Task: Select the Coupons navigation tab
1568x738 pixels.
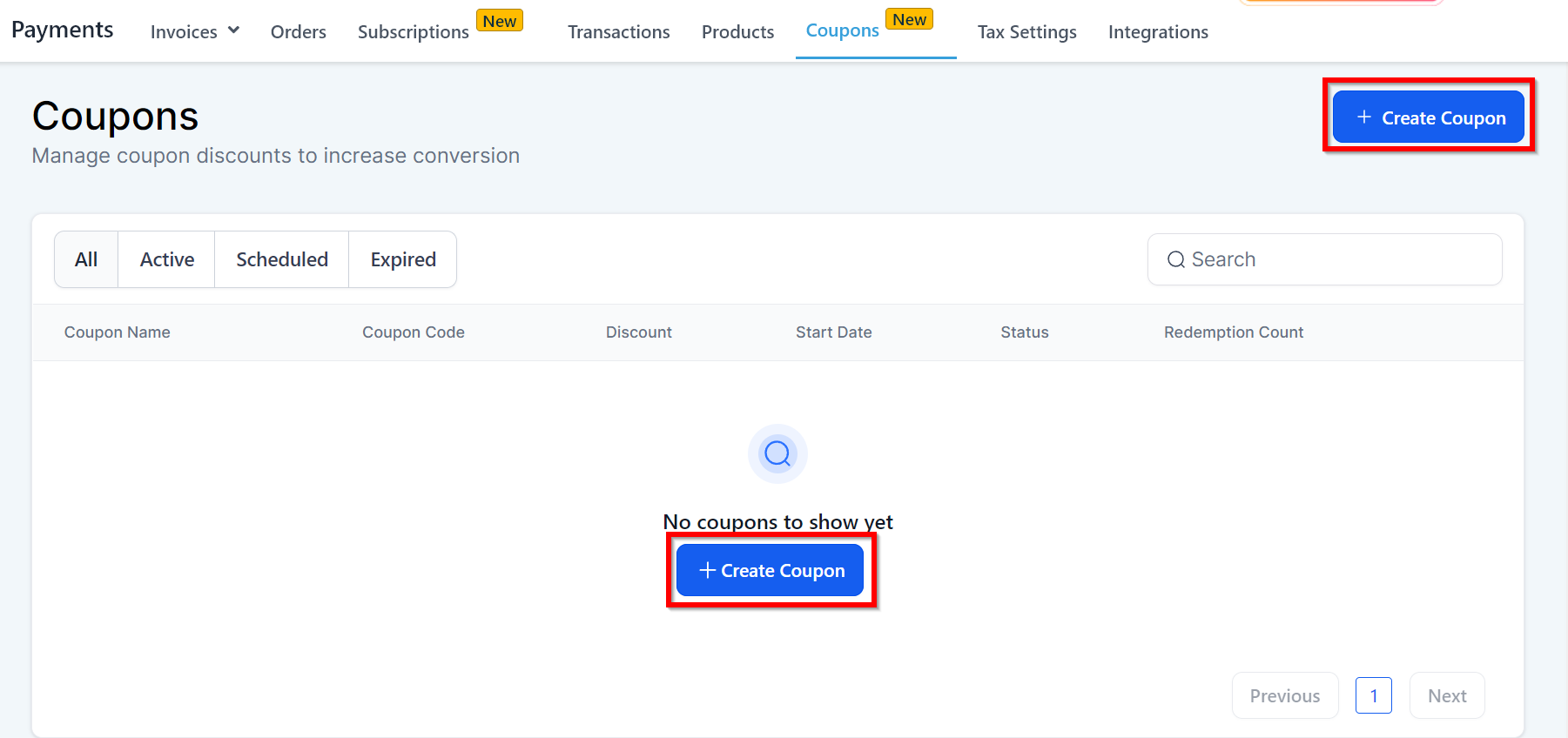Action: [x=842, y=30]
